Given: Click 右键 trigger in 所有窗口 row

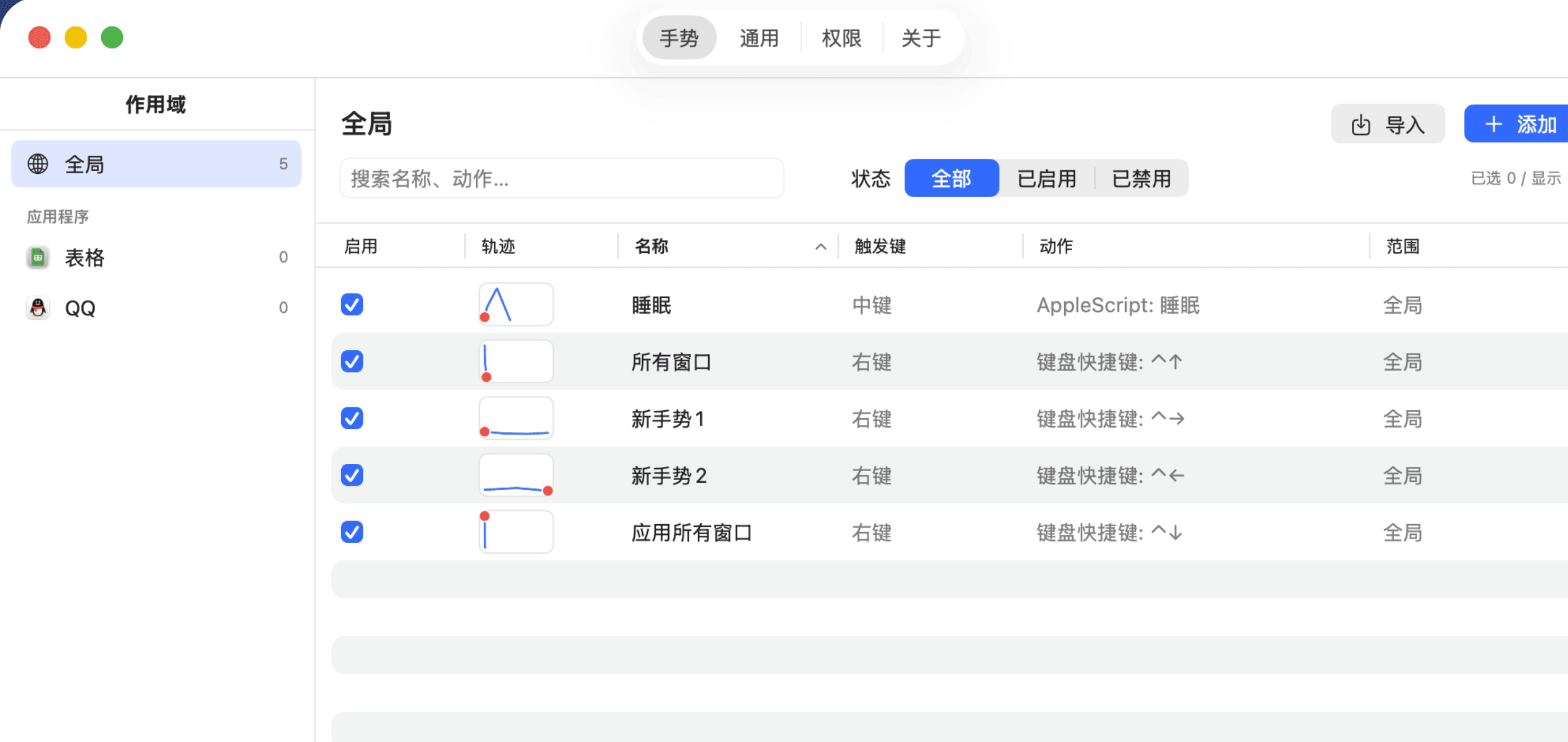Looking at the screenshot, I should [x=871, y=362].
